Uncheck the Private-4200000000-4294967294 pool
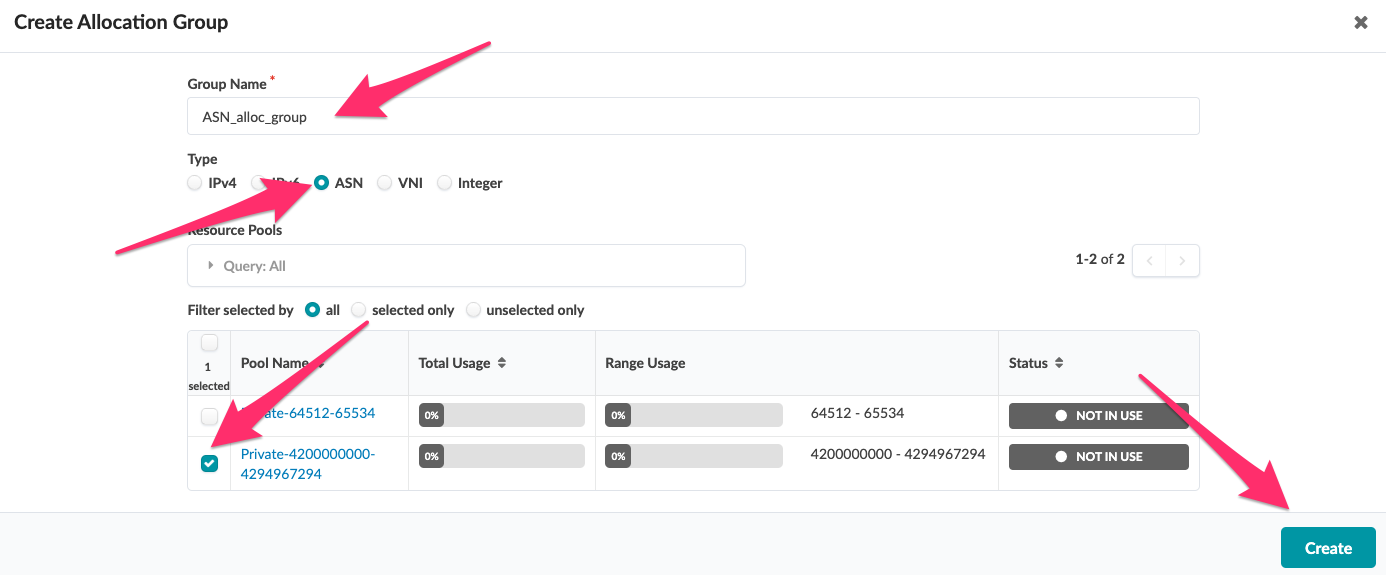 pos(209,463)
